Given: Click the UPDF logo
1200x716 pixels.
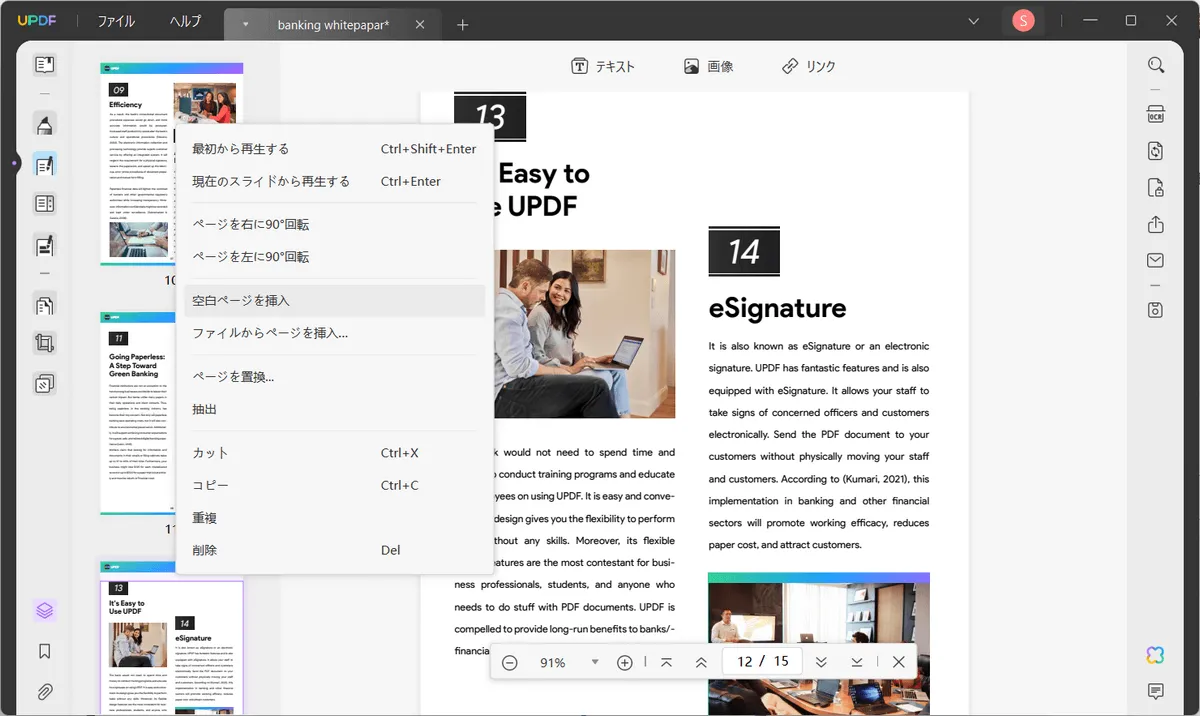Looking at the screenshot, I should click(39, 22).
